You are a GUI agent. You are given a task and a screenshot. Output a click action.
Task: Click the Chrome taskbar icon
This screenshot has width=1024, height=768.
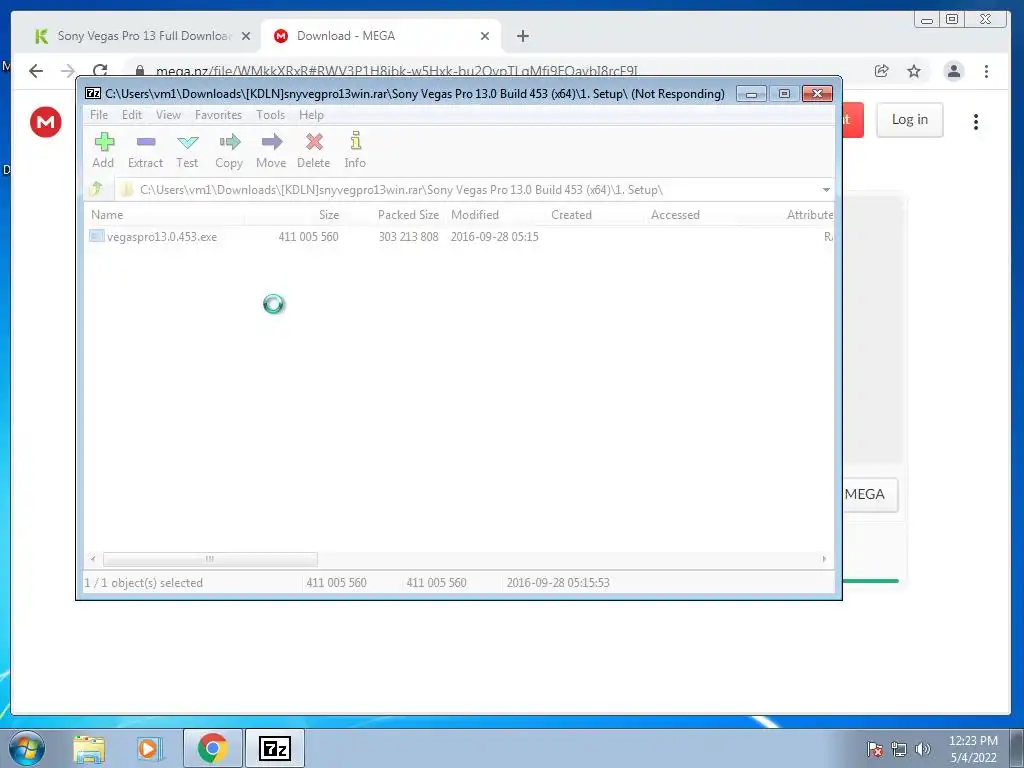click(x=212, y=748)
